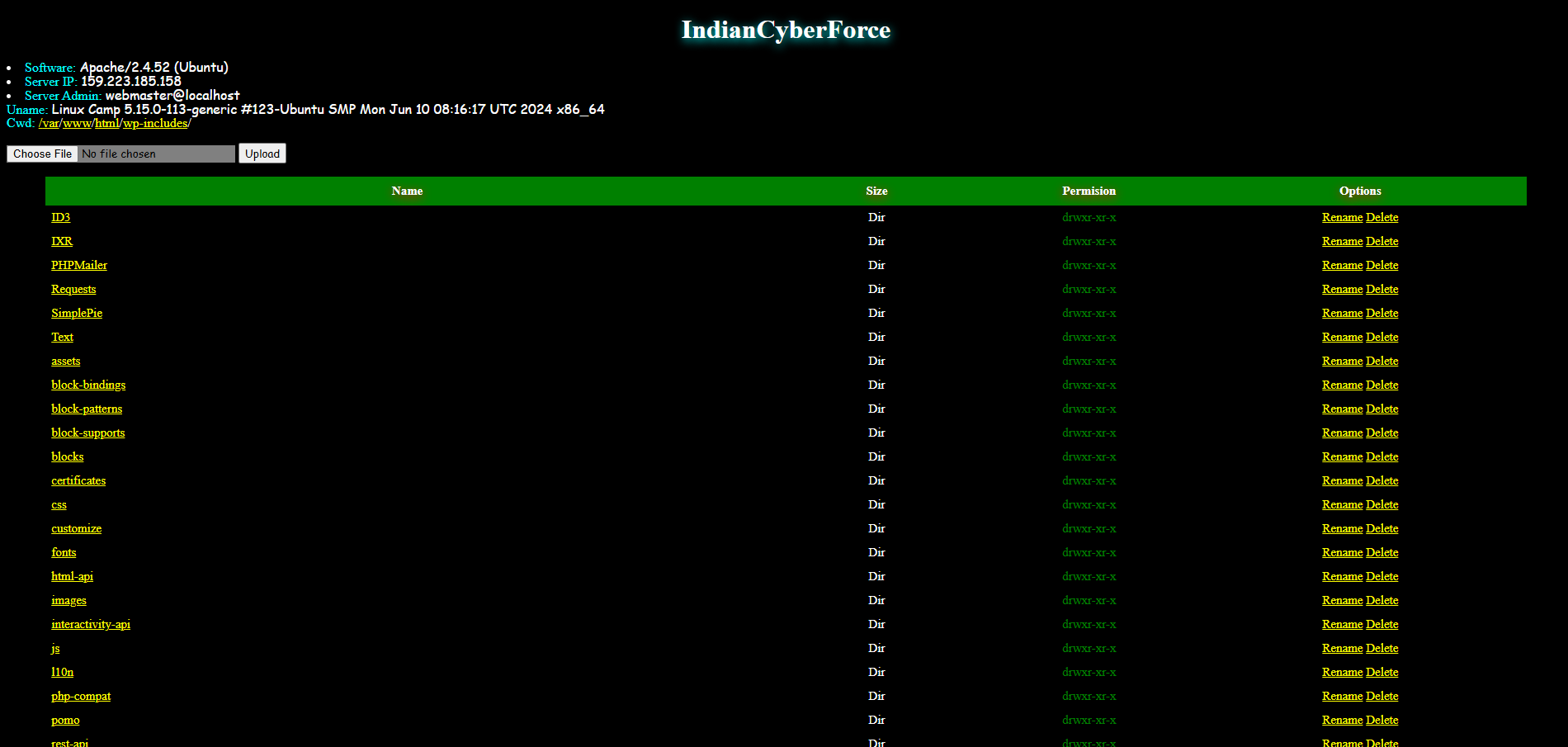Rename the images directory
Image resolution: width=1568 pixels, height=747 pixels.
click(x=1342, y=600)
